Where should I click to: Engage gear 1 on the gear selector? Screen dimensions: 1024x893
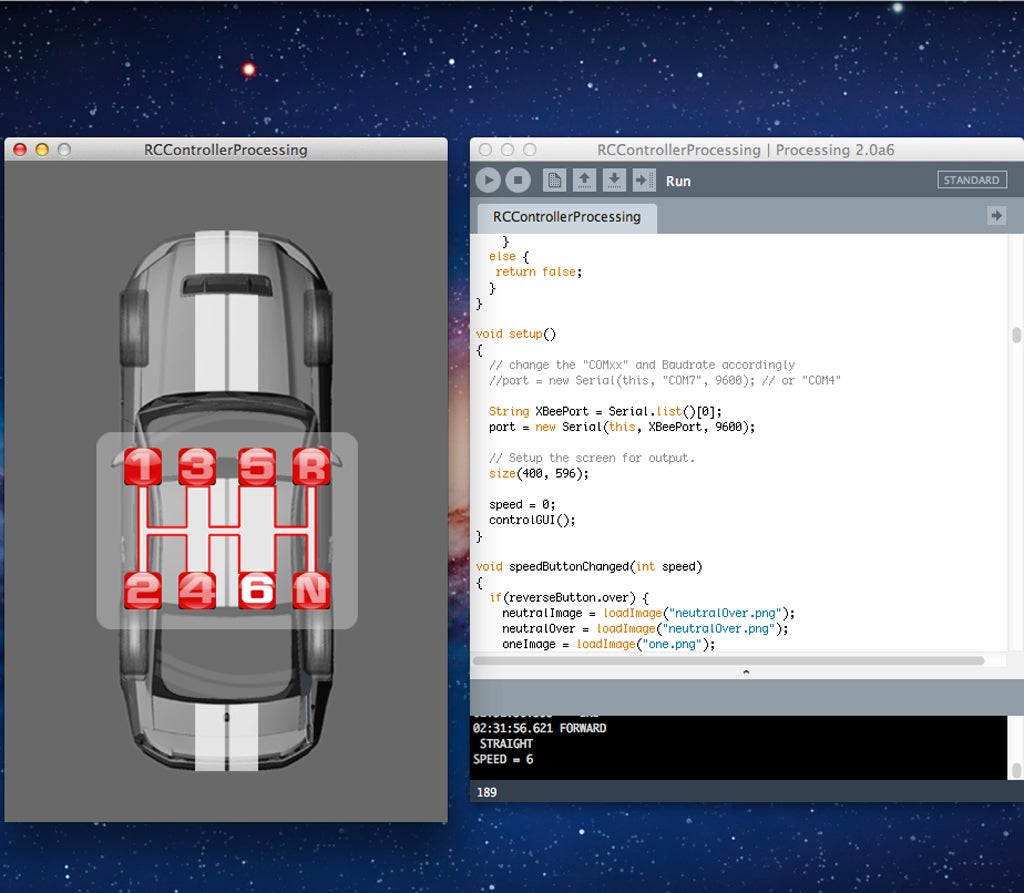(143, 466)
